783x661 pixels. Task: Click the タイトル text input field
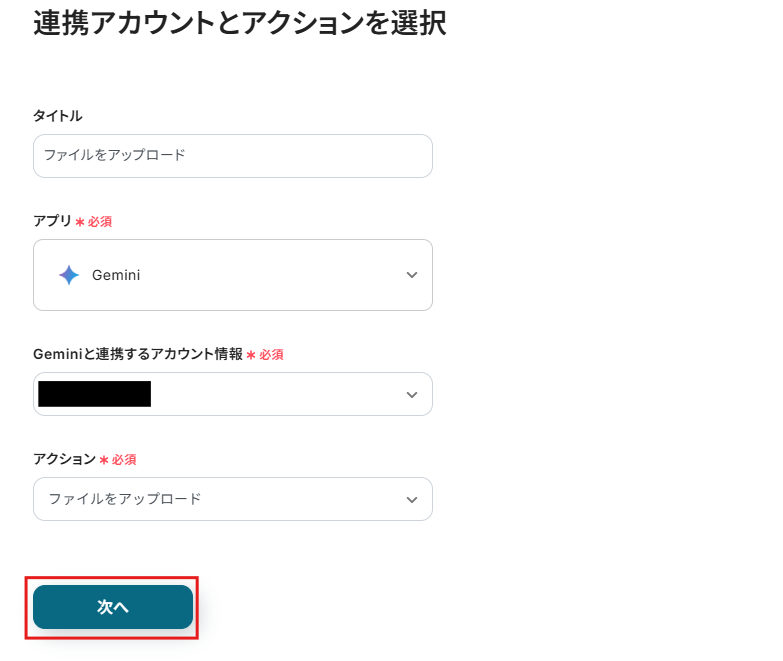tap(232, 156)
